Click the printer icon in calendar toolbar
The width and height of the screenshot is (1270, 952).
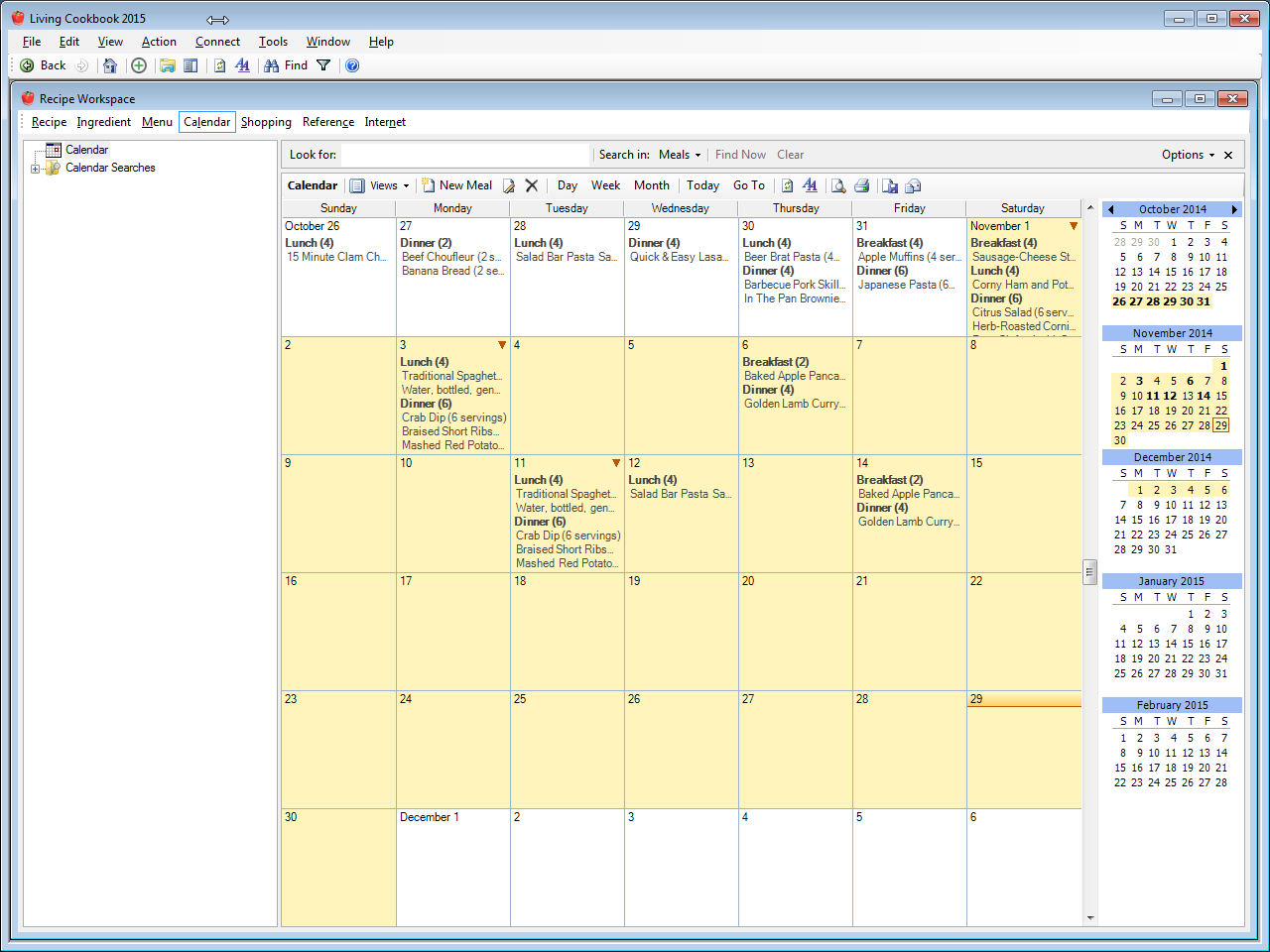(x=861, y=185)
